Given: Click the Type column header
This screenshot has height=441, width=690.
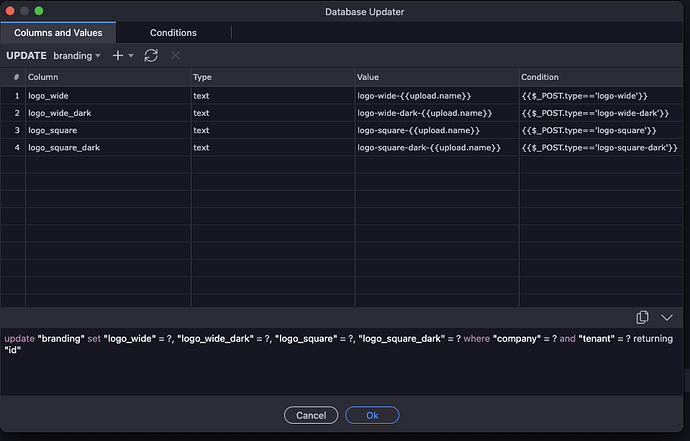Looking at the screenshot, I should 272,77.
